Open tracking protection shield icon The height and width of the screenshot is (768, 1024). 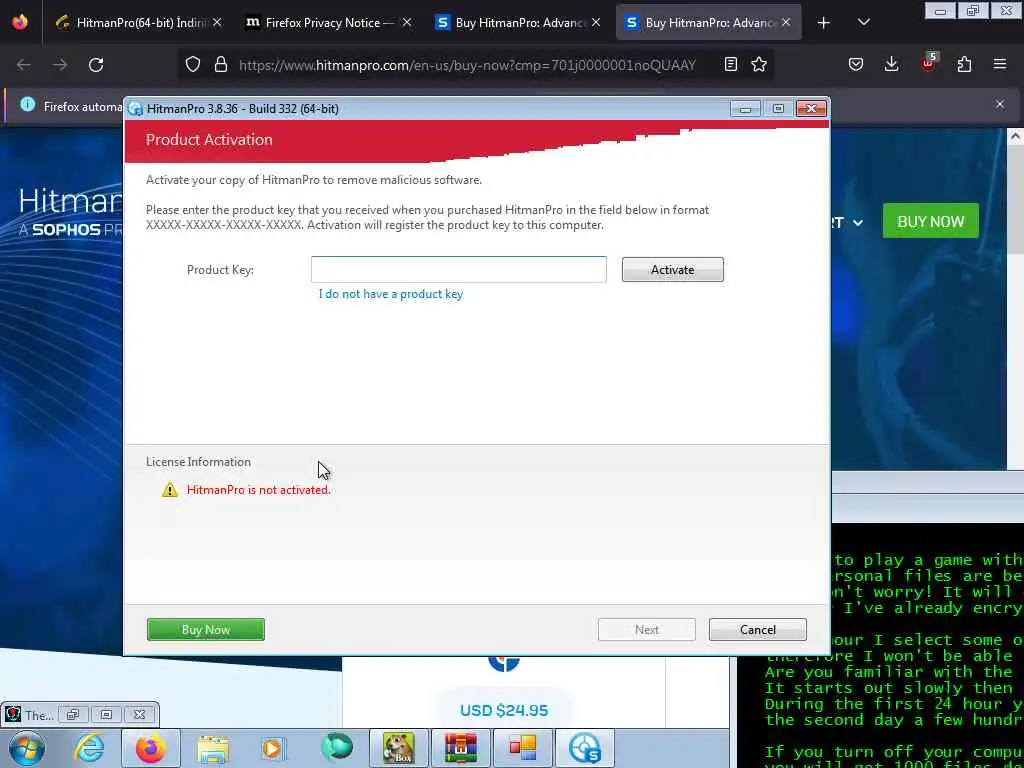[193, 64]
